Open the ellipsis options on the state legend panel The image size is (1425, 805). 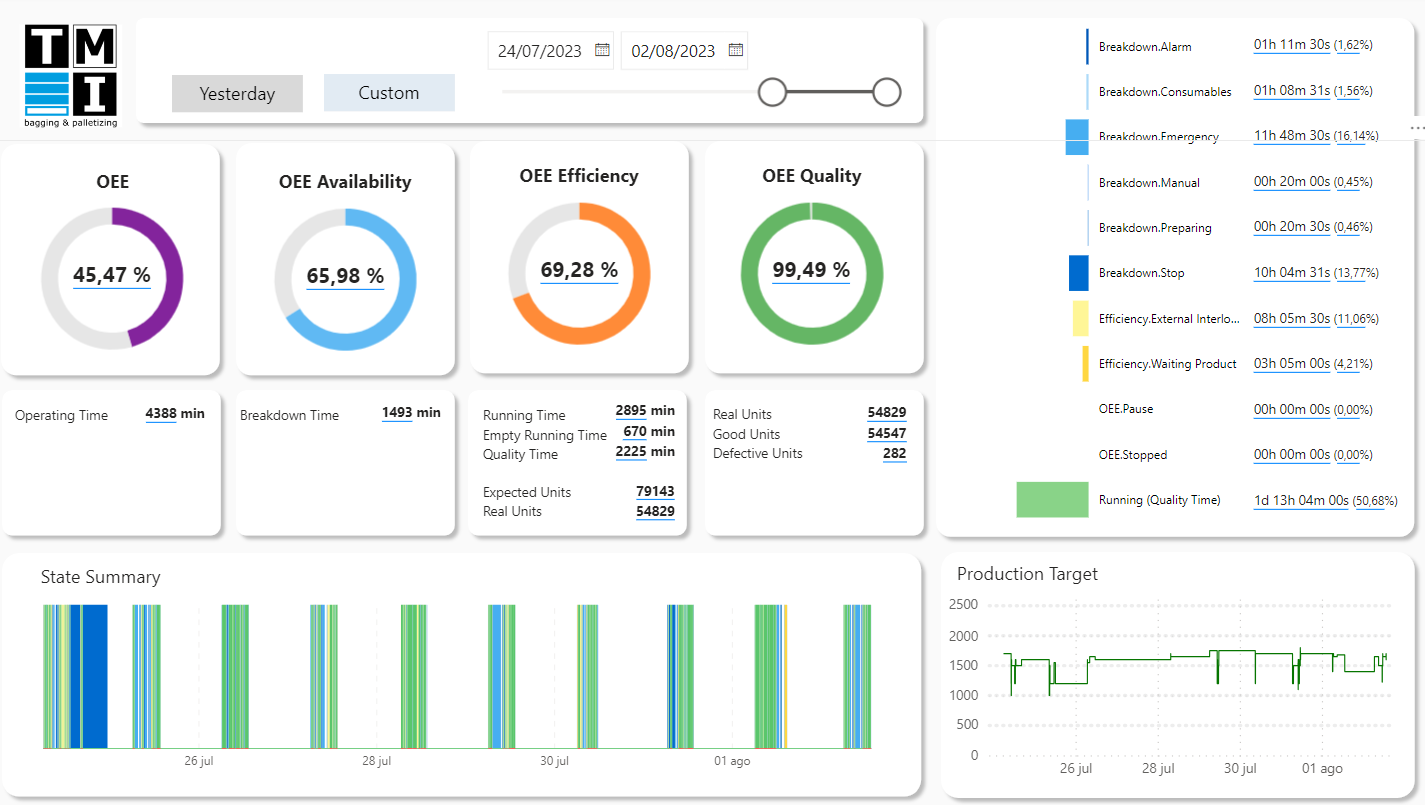tap(1417, 128)
